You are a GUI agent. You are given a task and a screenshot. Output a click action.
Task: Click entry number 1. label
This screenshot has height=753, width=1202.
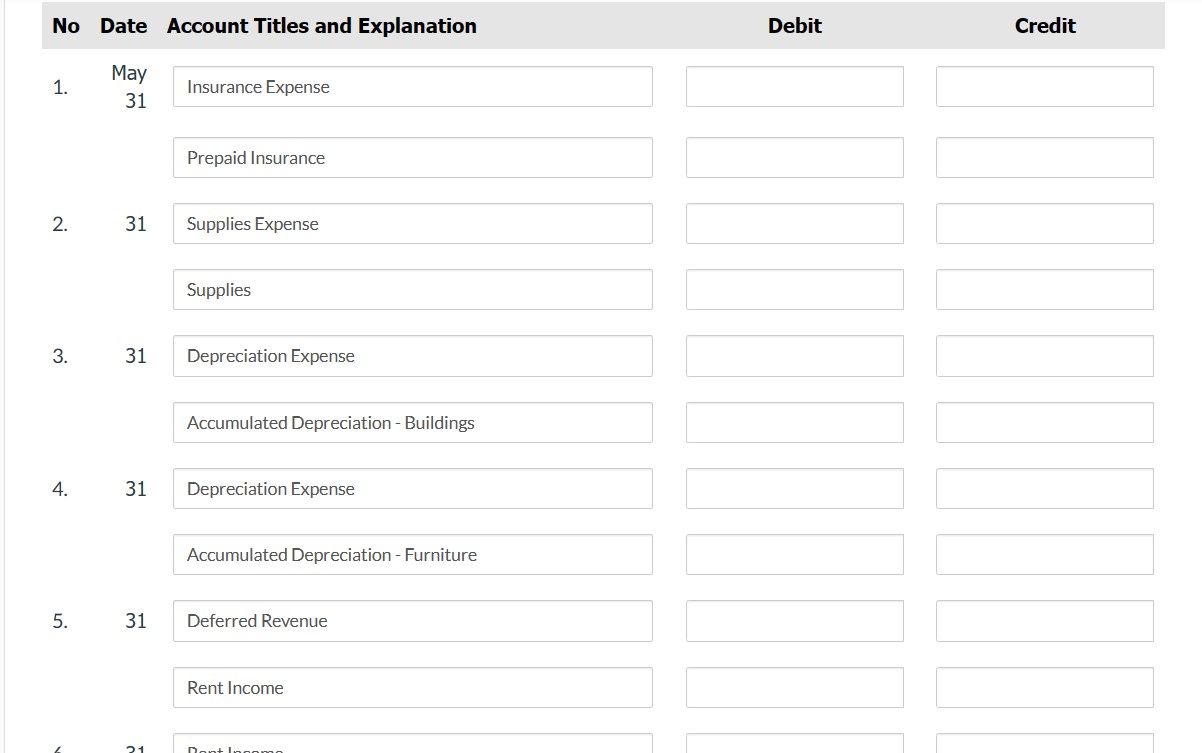click(60, 87)
